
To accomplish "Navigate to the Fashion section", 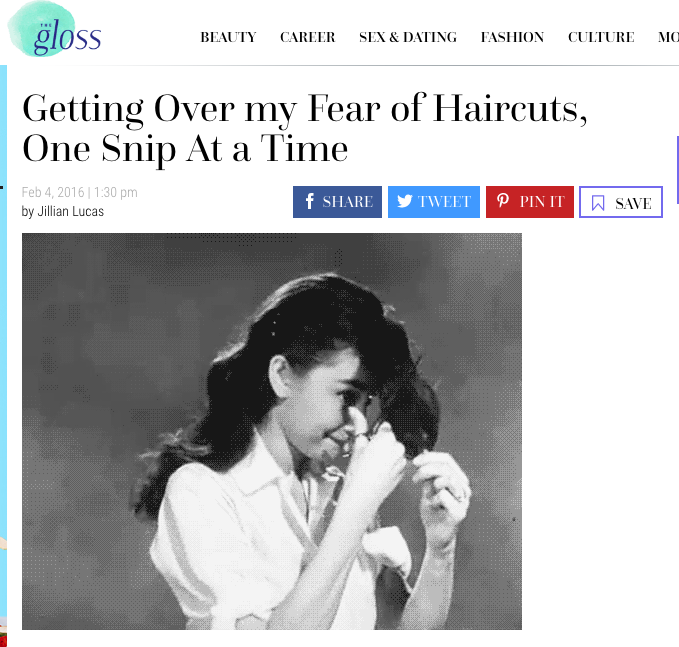I will tap(512, 37).
